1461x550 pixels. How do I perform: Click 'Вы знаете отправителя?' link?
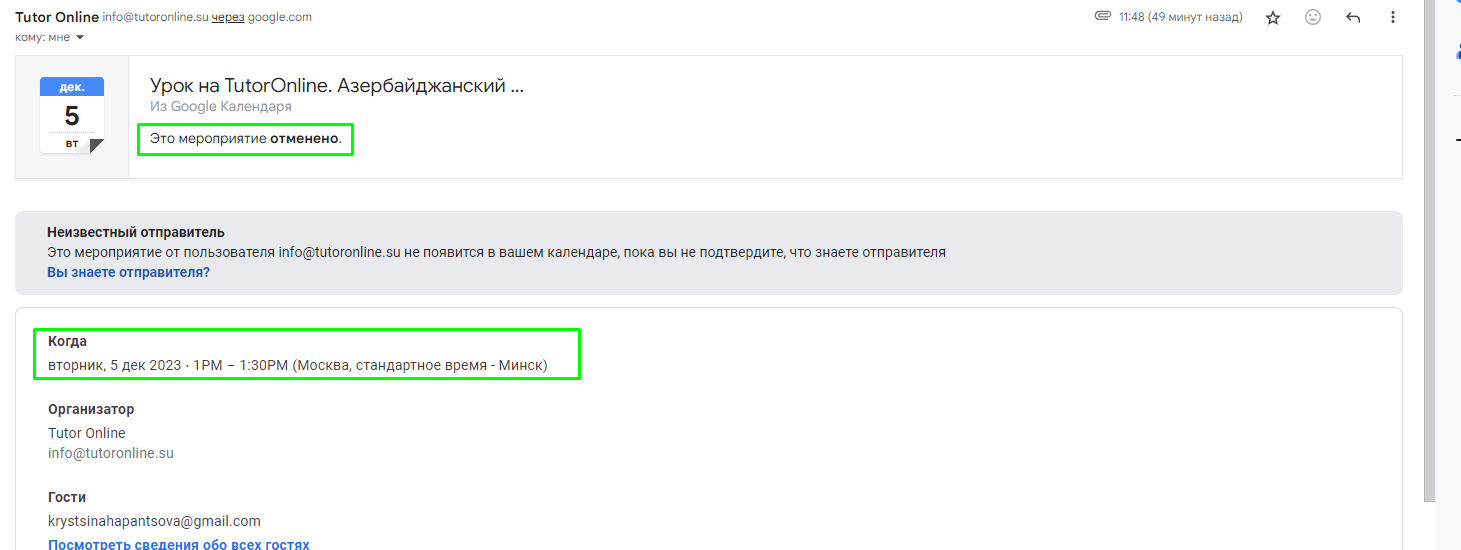pos(128,272)
